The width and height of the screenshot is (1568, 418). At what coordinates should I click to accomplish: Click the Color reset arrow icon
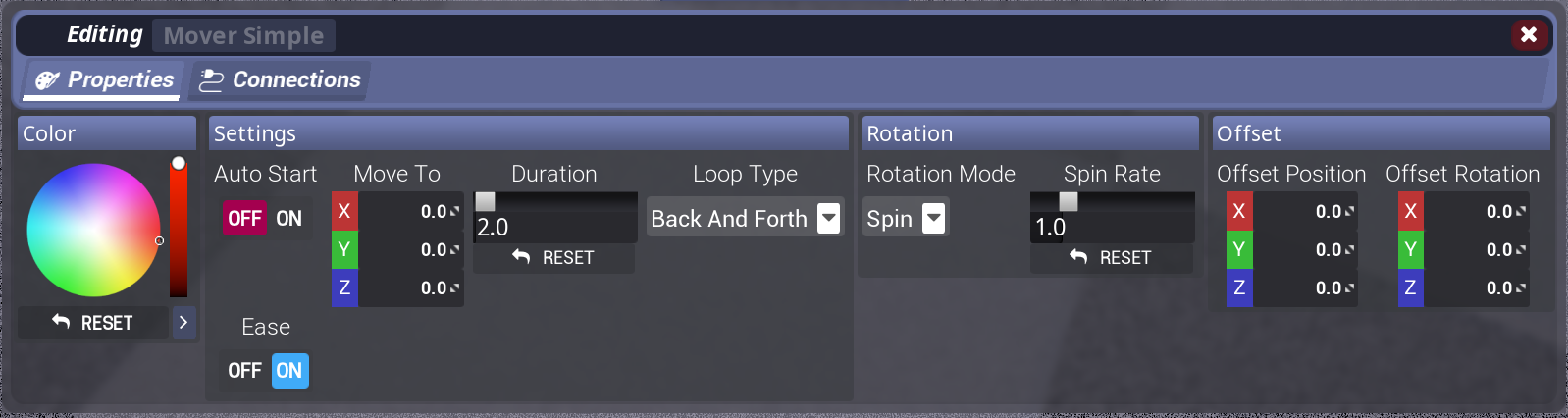point(61,322)
